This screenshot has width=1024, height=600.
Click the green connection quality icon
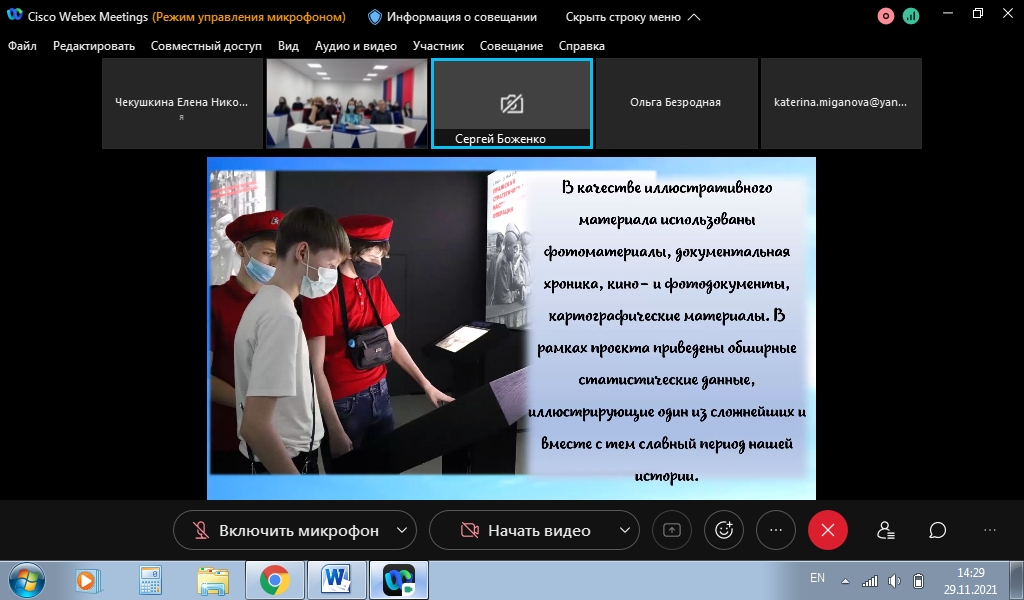pos(911,16)
